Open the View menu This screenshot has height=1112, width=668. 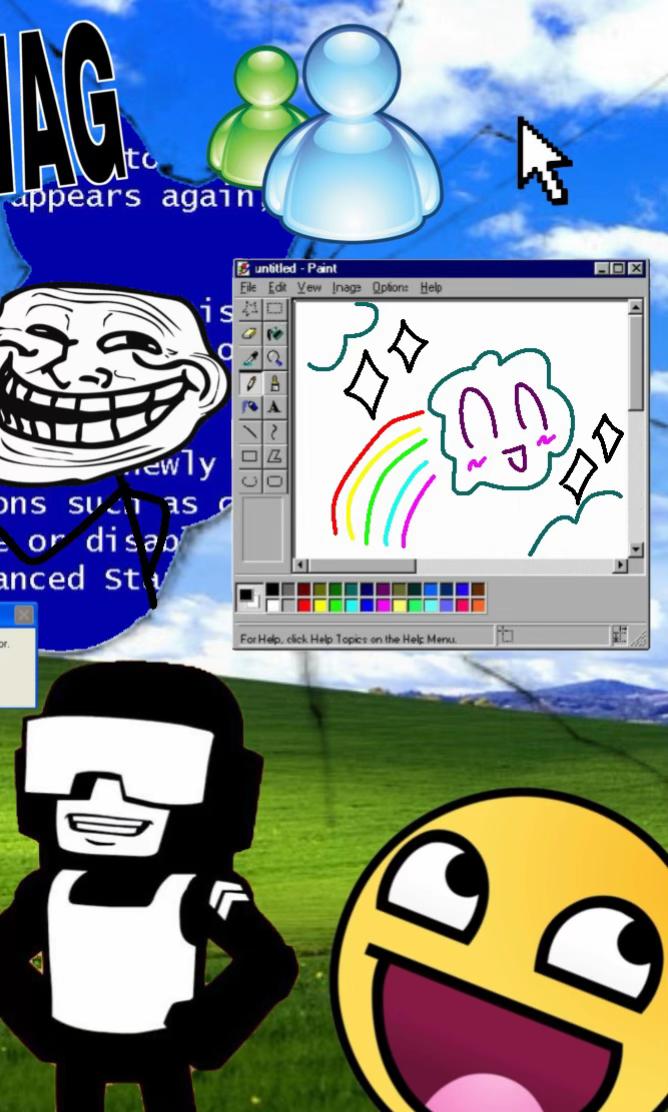point(309,287)
